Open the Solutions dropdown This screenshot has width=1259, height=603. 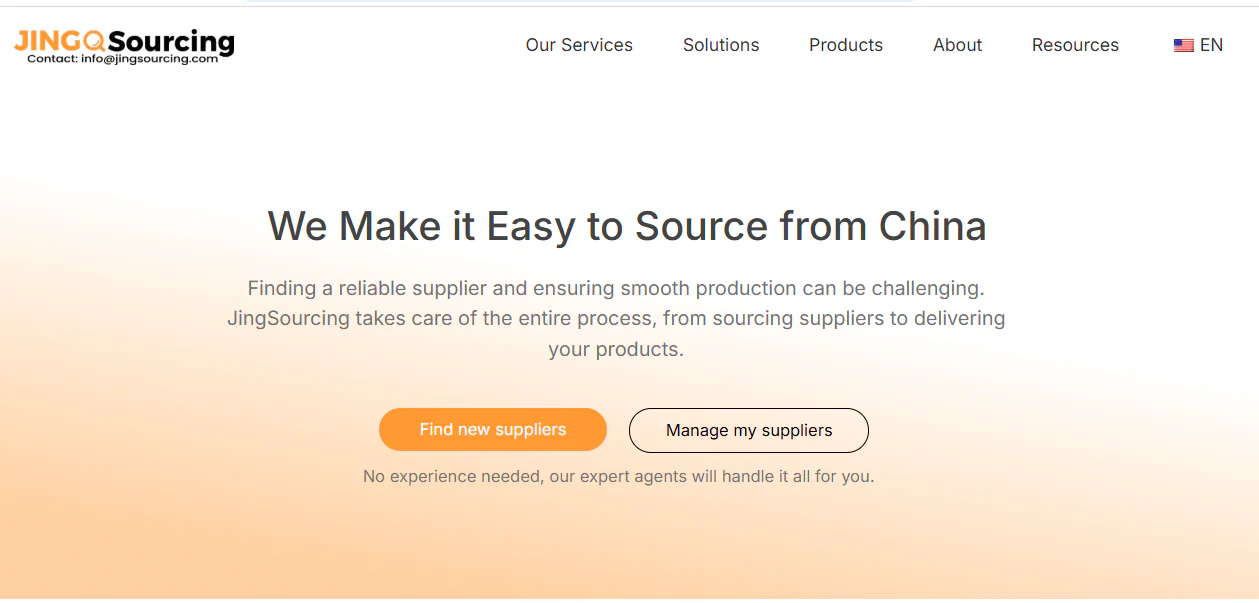720,45
